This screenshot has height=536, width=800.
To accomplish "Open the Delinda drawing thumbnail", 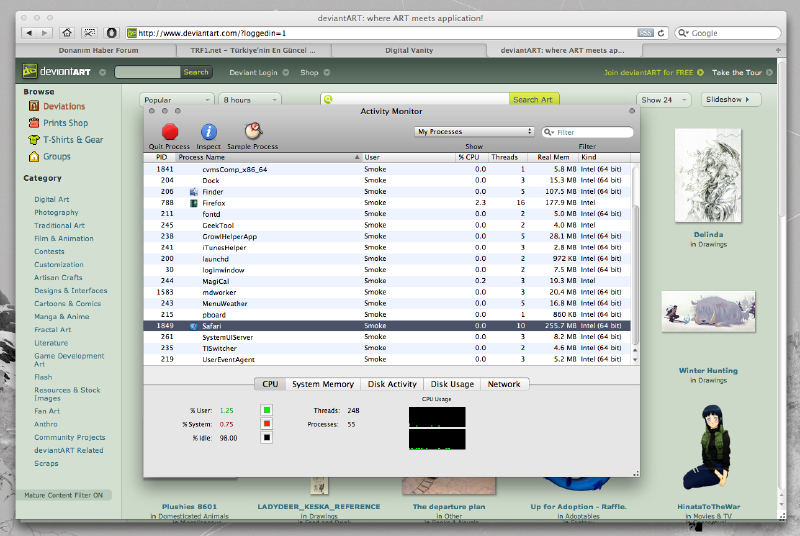I will [x=708, y=175].
